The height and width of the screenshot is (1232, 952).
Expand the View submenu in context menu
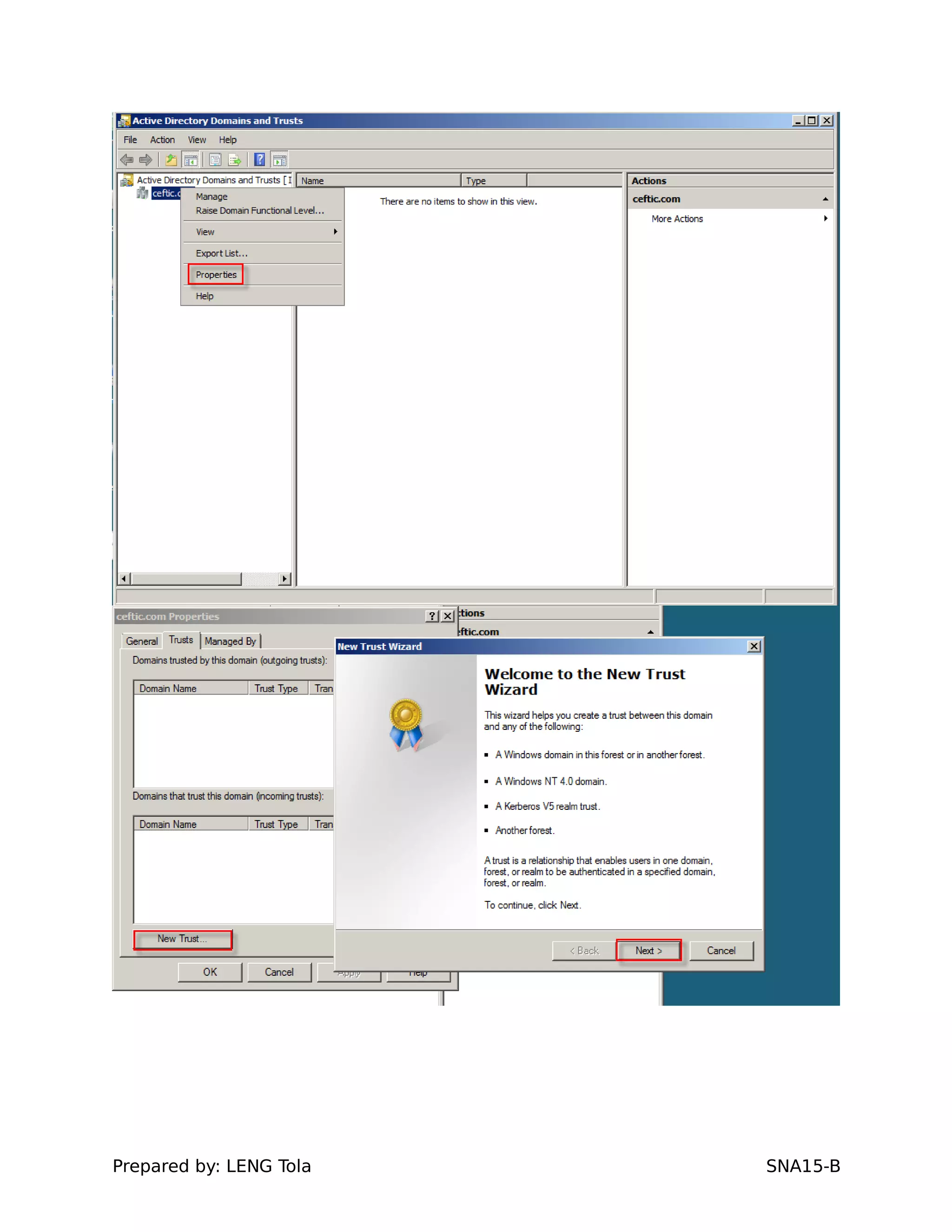pyautogui.click(x=335, y=232)
